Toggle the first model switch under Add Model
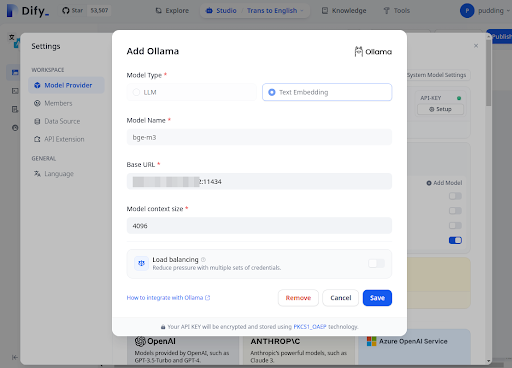 (x=455, y=196)
